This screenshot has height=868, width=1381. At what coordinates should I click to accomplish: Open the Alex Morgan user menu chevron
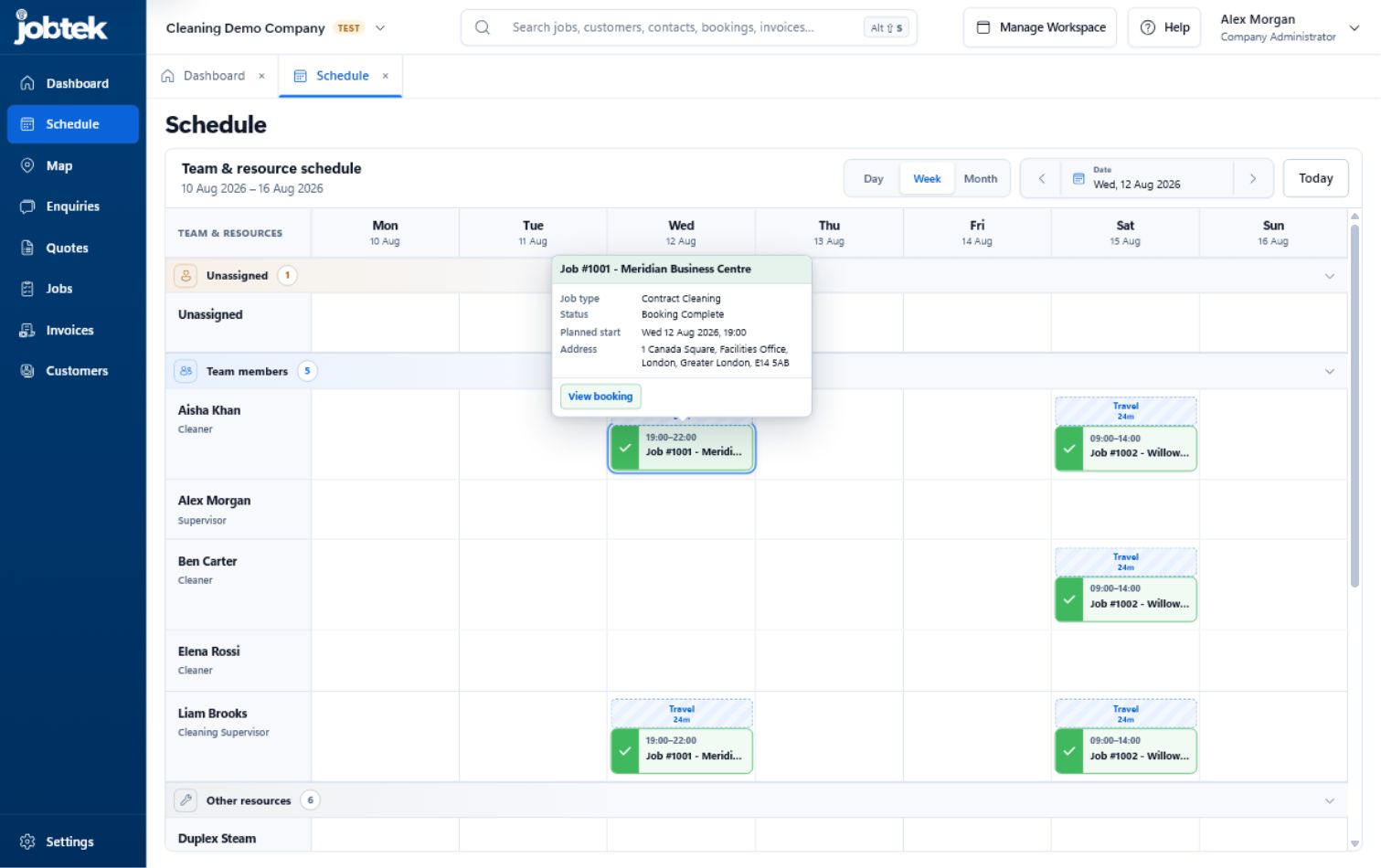[x=1354, y=28]
